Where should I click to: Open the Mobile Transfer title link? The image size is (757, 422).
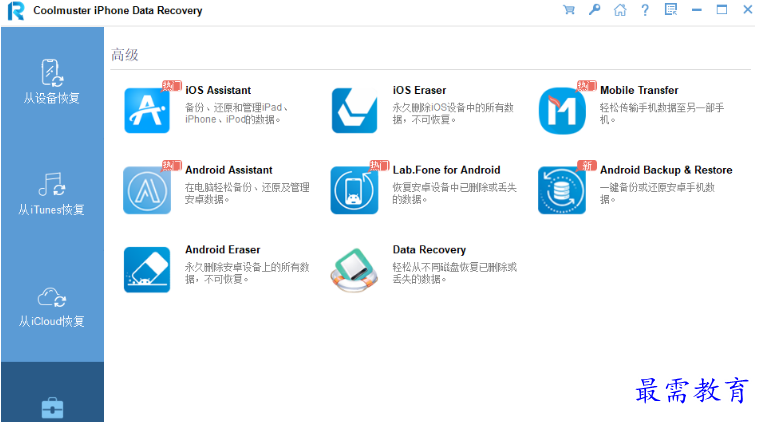pos(639,90)
